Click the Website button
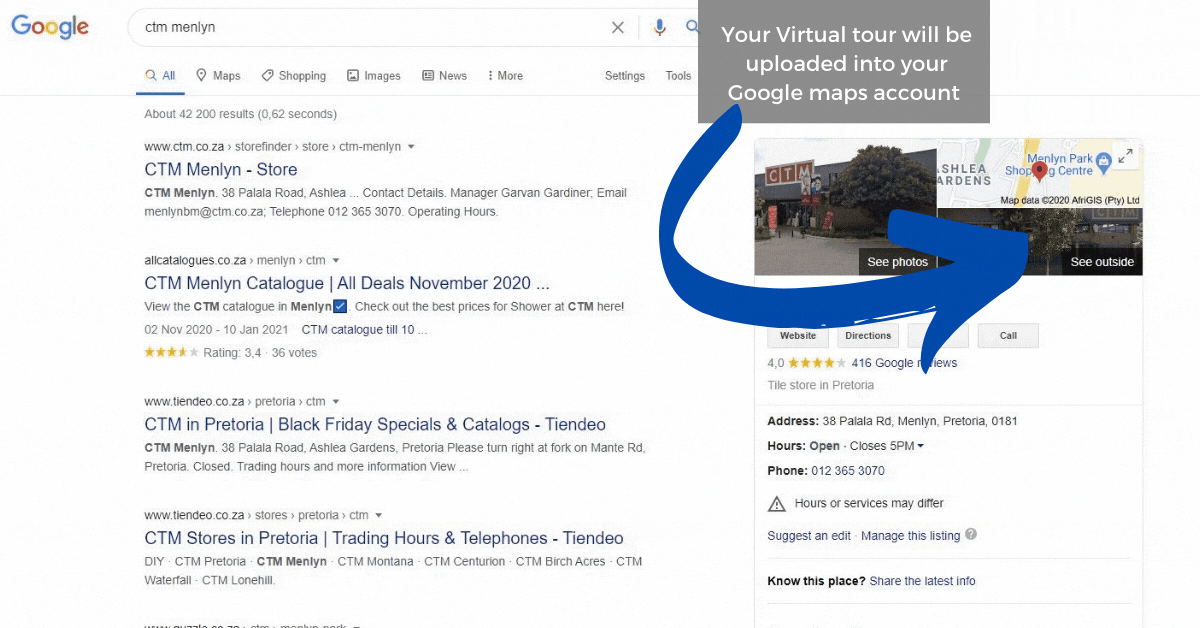 tap(798, 336)
